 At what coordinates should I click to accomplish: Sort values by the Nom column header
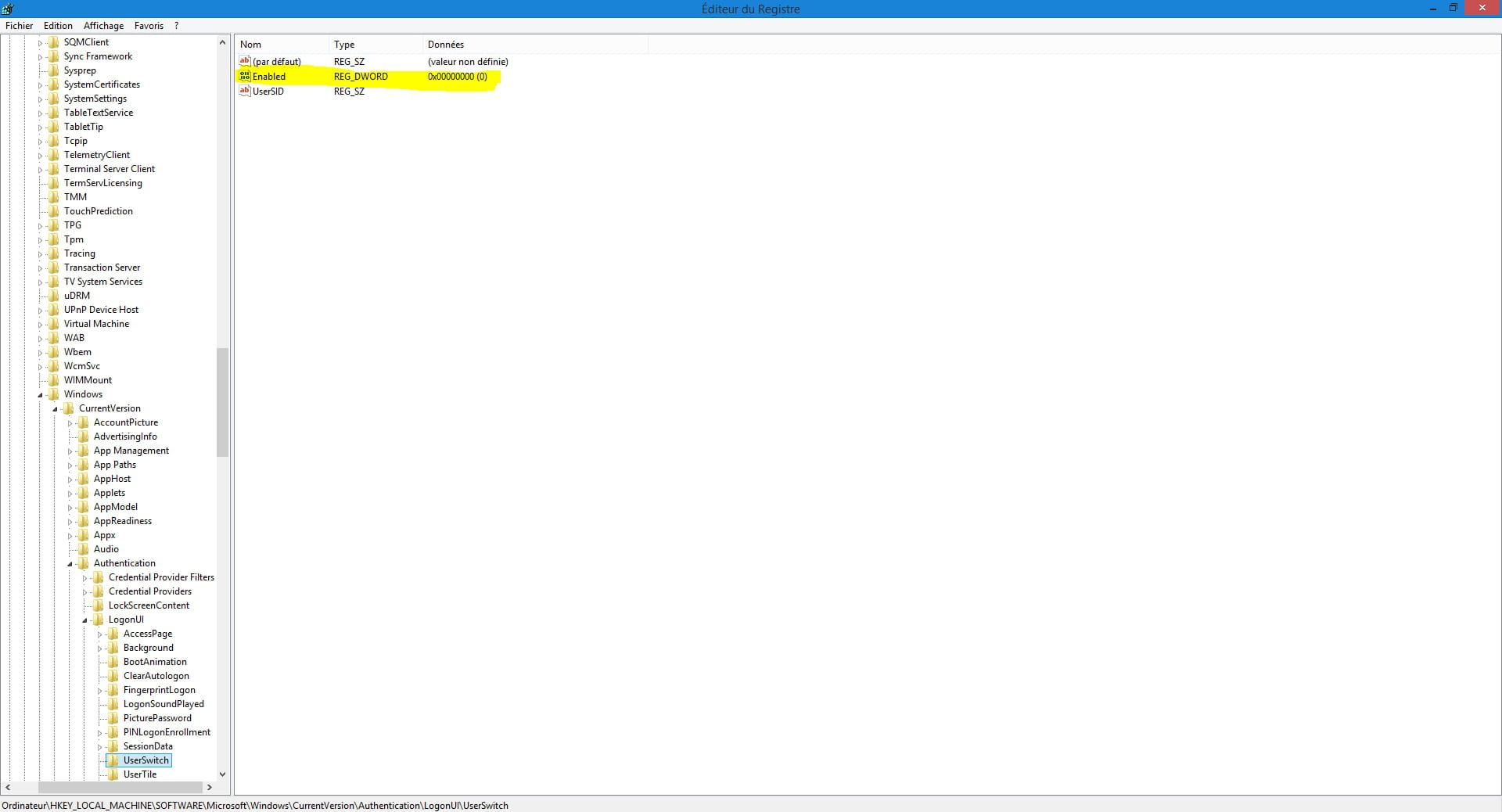click(x=282, y=45)
